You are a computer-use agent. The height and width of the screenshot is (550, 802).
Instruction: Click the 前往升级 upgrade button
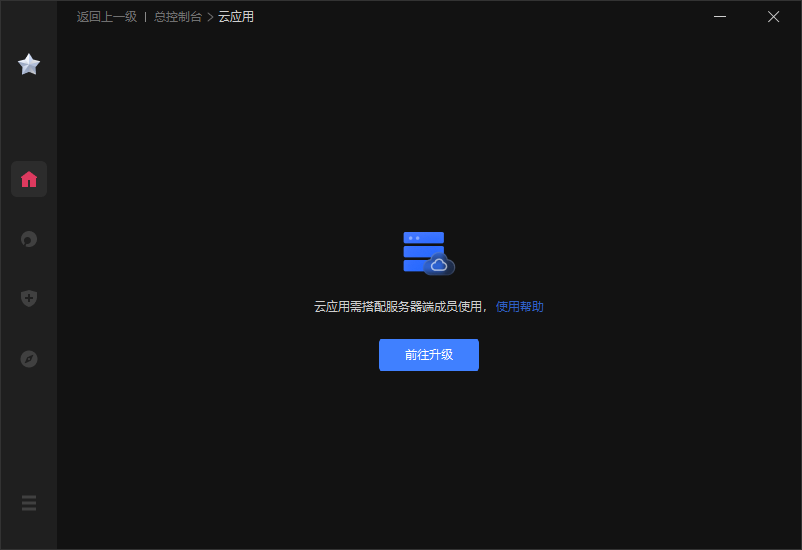tap(429, 355)
